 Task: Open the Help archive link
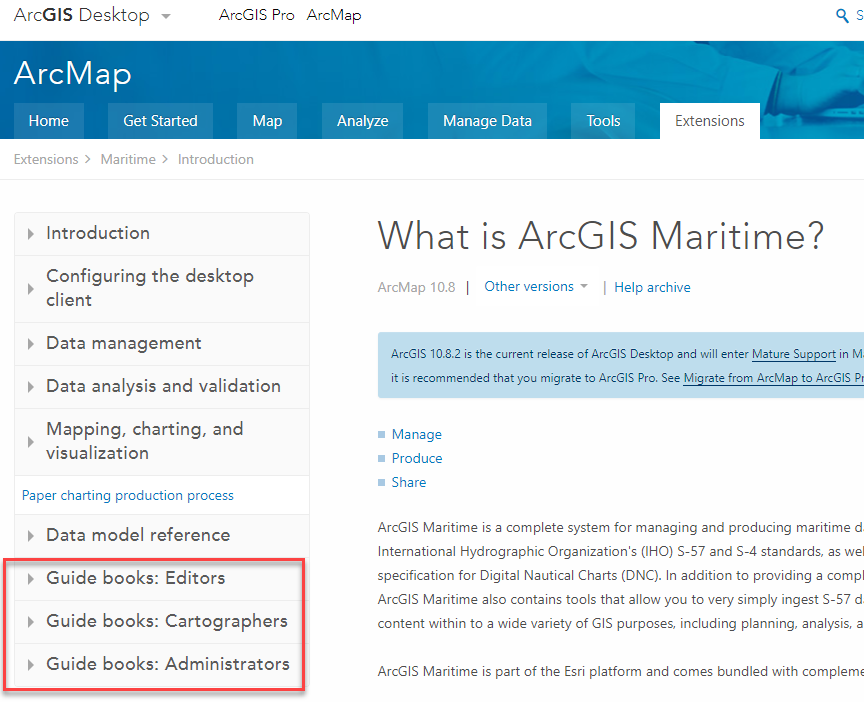(652, 287)
